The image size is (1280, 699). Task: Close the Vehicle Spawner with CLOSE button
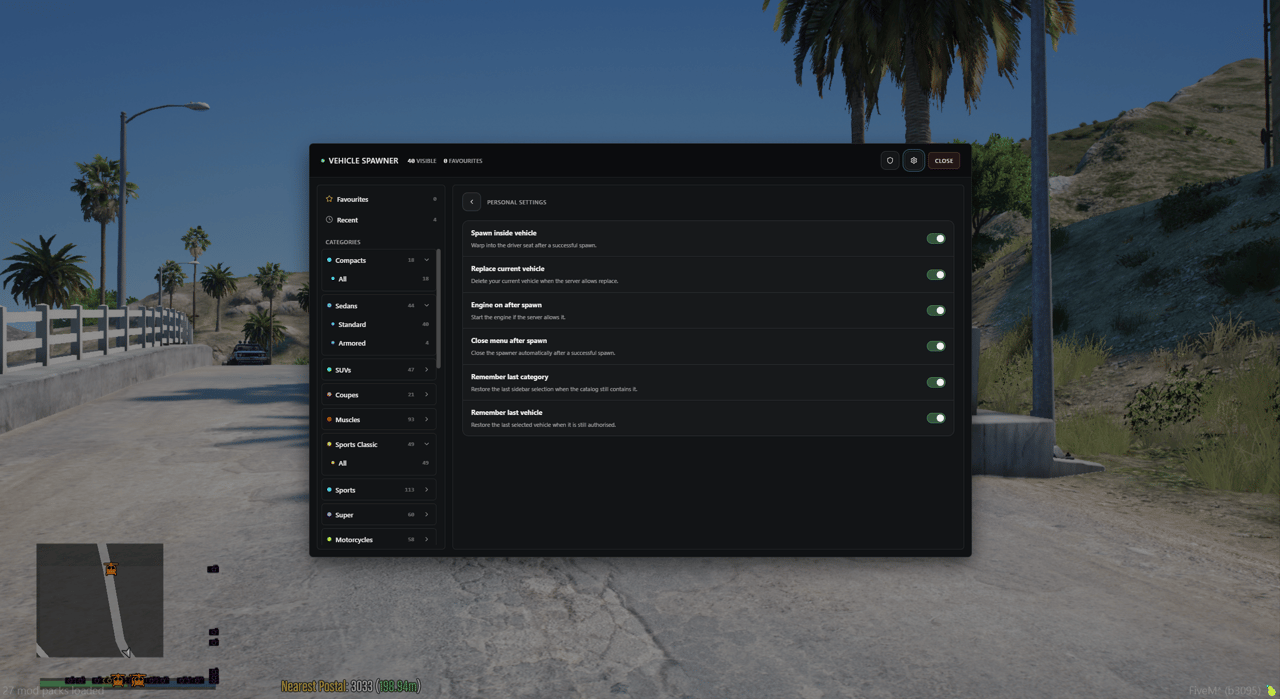tap(944, 160)
